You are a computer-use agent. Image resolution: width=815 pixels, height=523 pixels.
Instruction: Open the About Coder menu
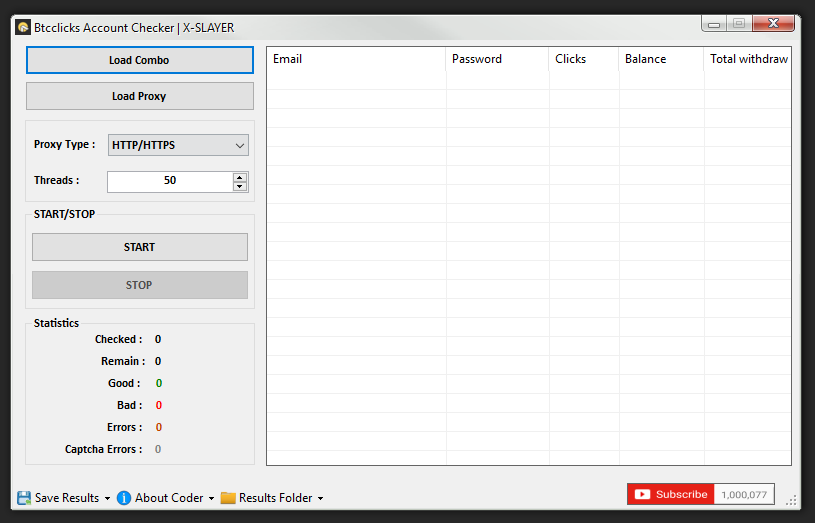[x=169, y=498]
